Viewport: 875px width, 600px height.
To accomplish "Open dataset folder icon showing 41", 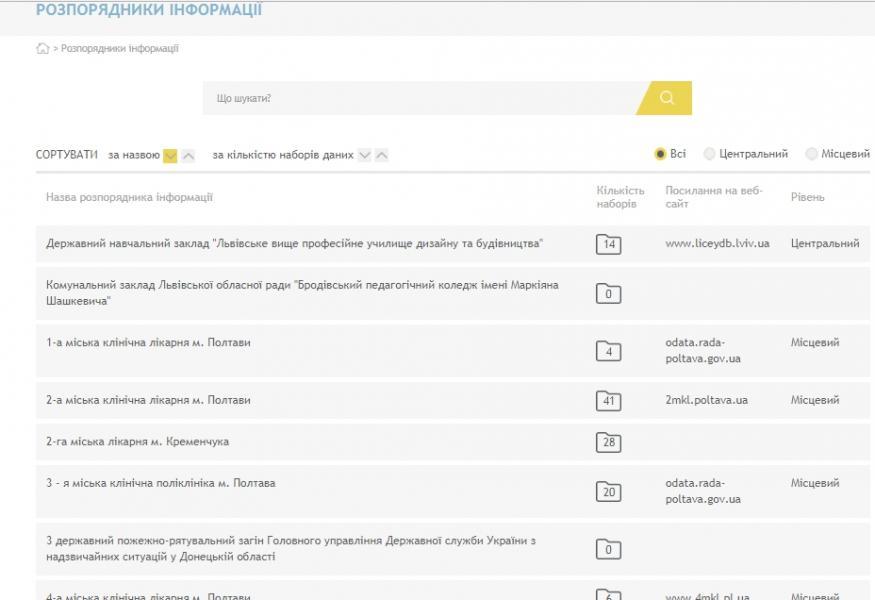I will (x=608, y=401).
